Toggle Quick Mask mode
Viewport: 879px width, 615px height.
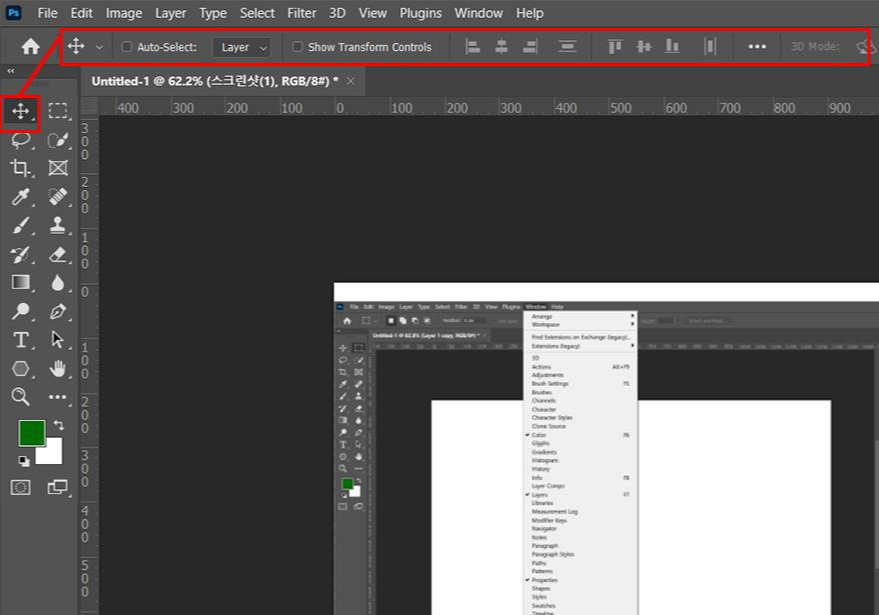[x=21, y=487]
